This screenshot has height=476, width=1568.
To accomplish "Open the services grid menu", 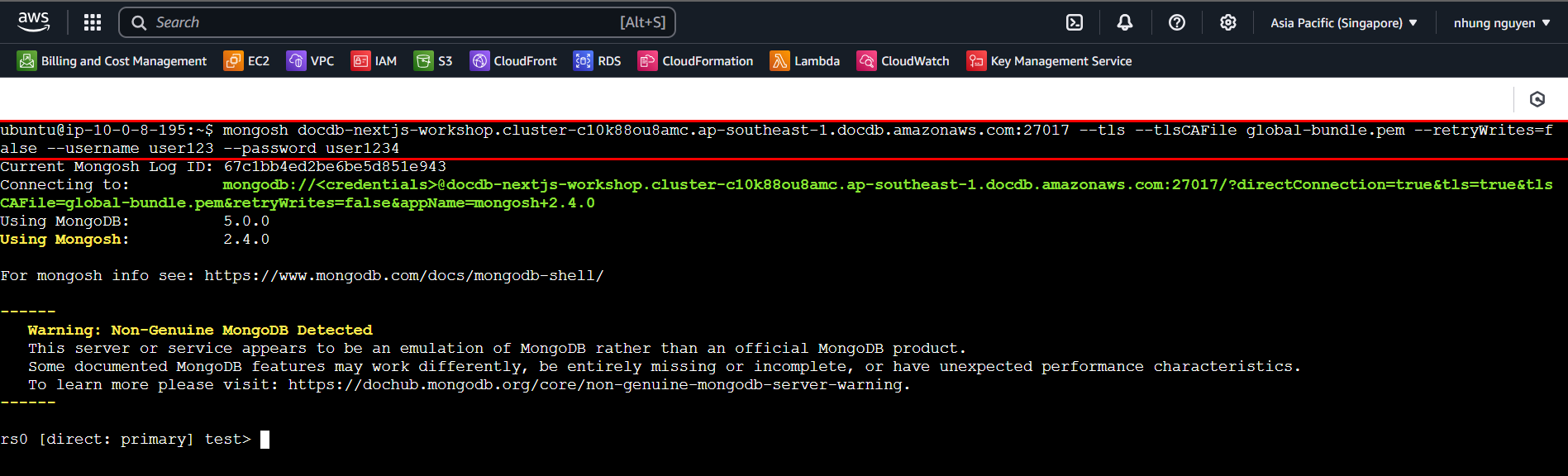I will (93, 22).
